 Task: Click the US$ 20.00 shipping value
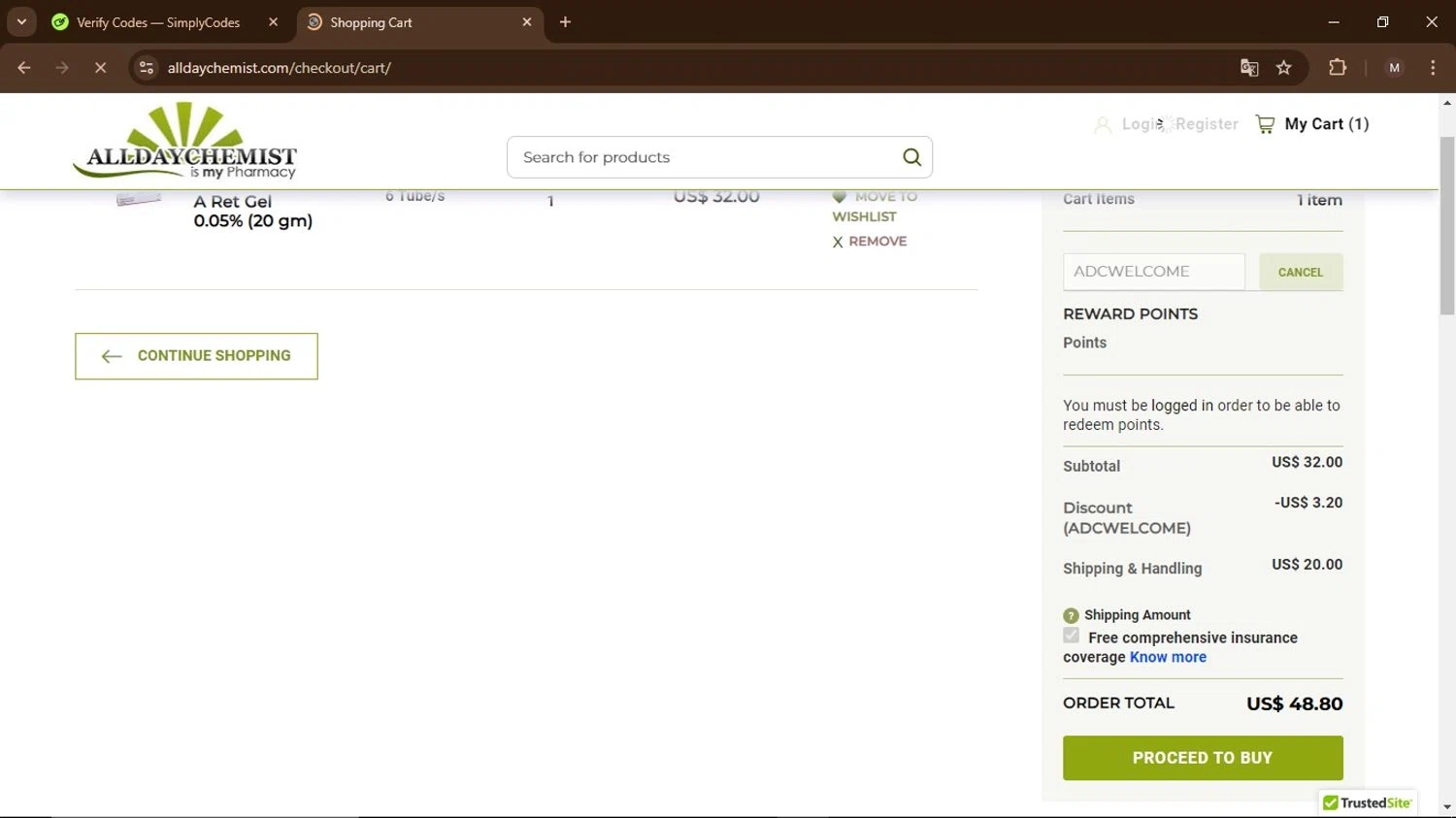pos(1307,564)
